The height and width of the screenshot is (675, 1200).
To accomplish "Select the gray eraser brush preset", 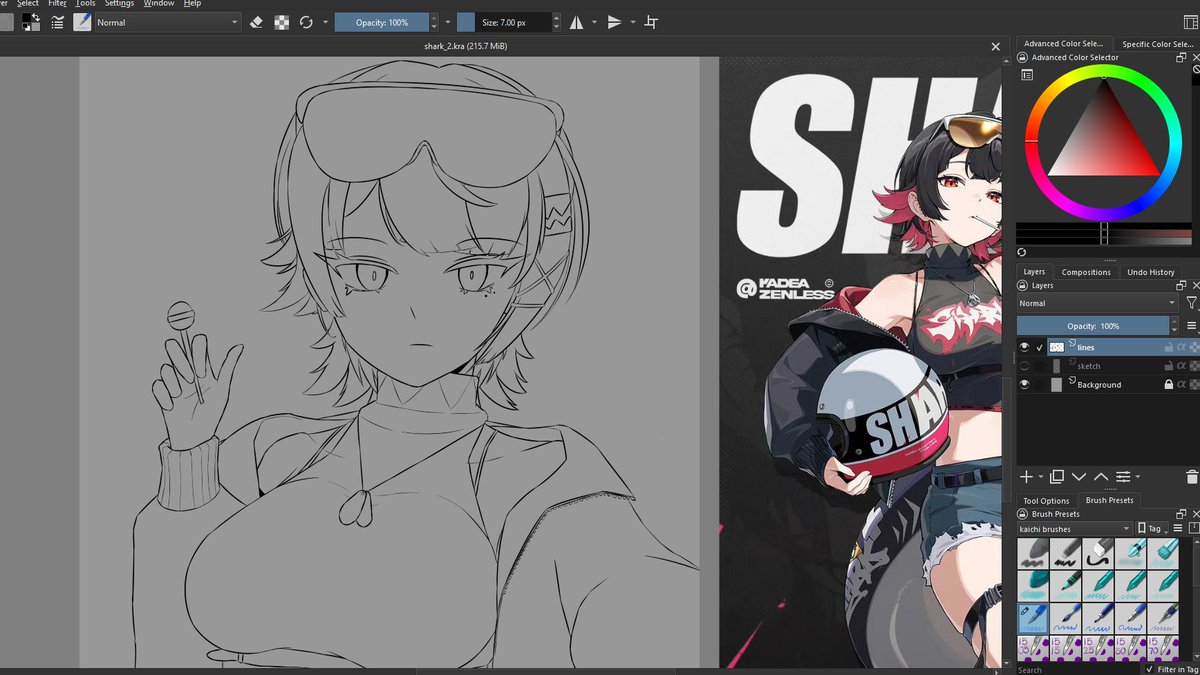I will click(1099, 553).
